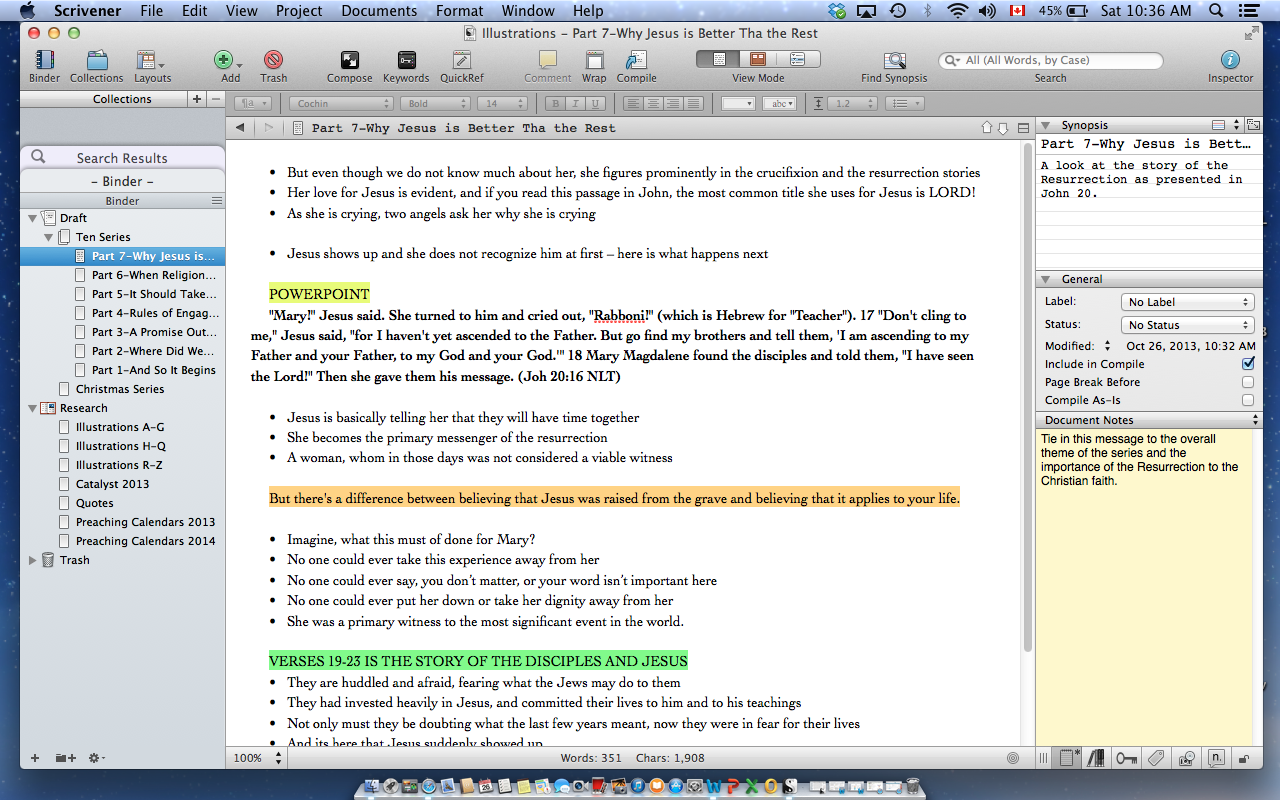This screenshot has height=800, width=1280.
Task: Click the Compile toolbar icon
Action: tap(636, 60)
